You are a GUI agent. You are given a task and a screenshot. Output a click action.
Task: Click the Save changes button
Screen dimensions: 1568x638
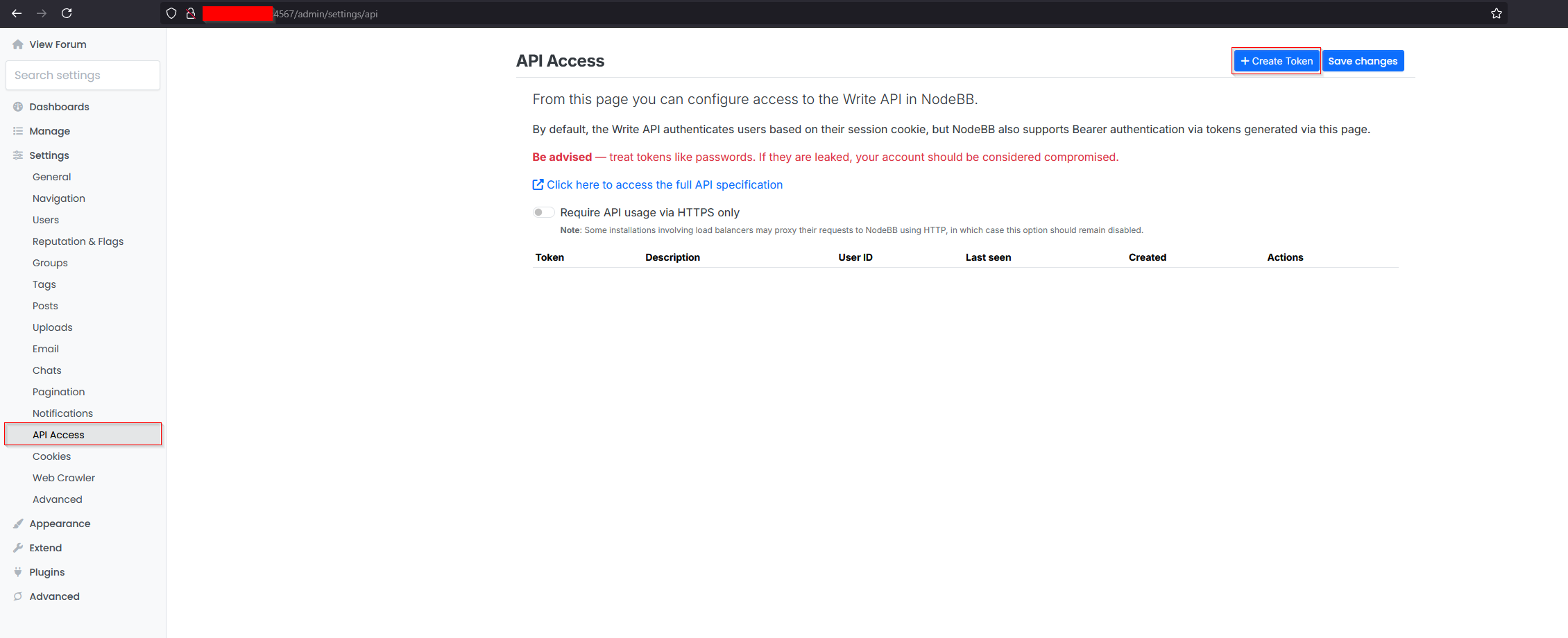point(1363,60)
